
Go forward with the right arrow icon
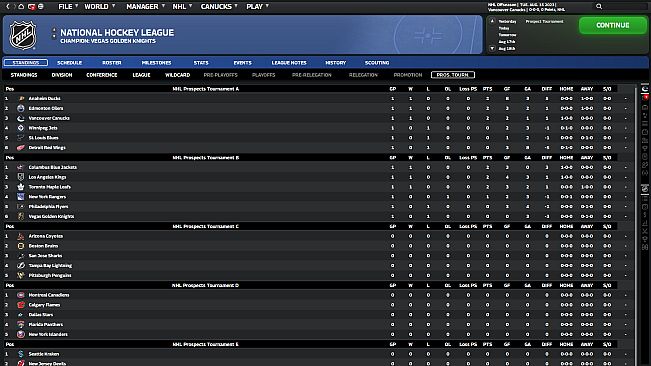pyautogui.click(x=15, y=7)
